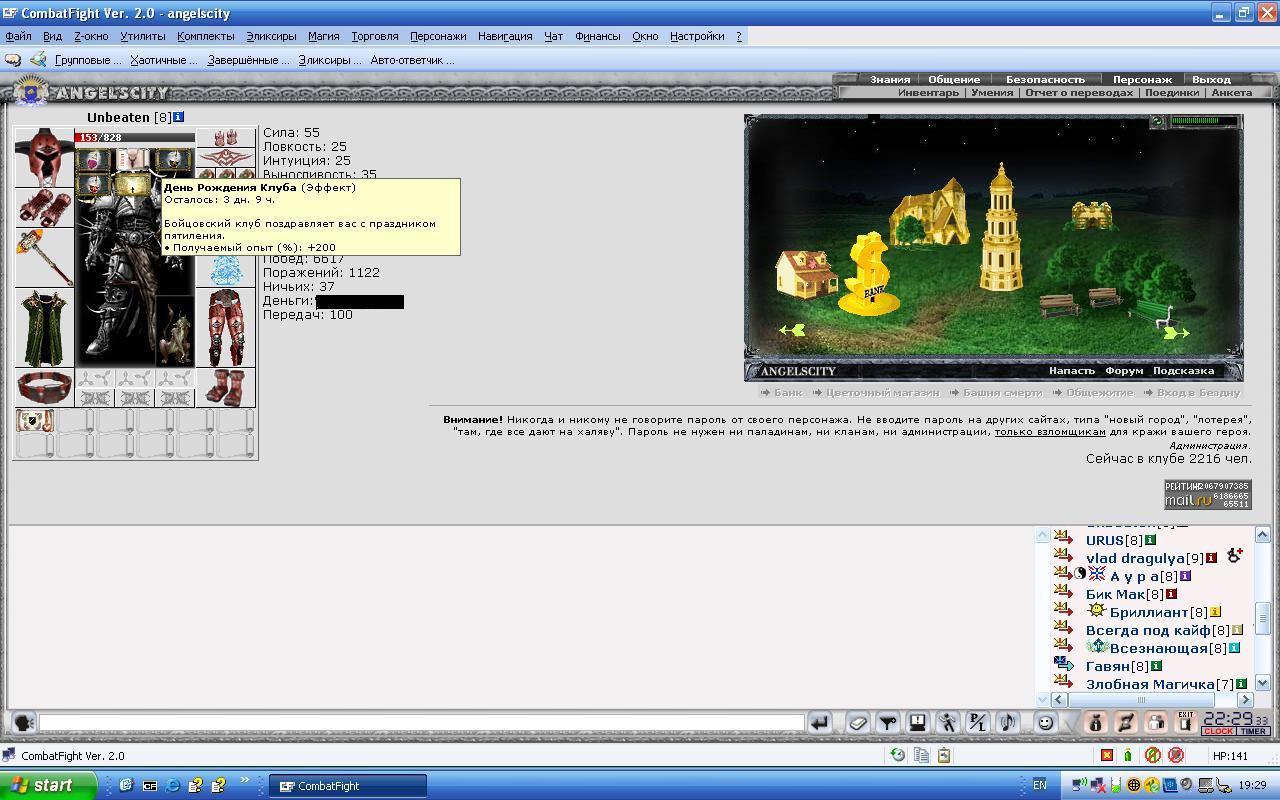Click the funnel filter icon
The image size is (1280, 800).
tap(887, 722)
